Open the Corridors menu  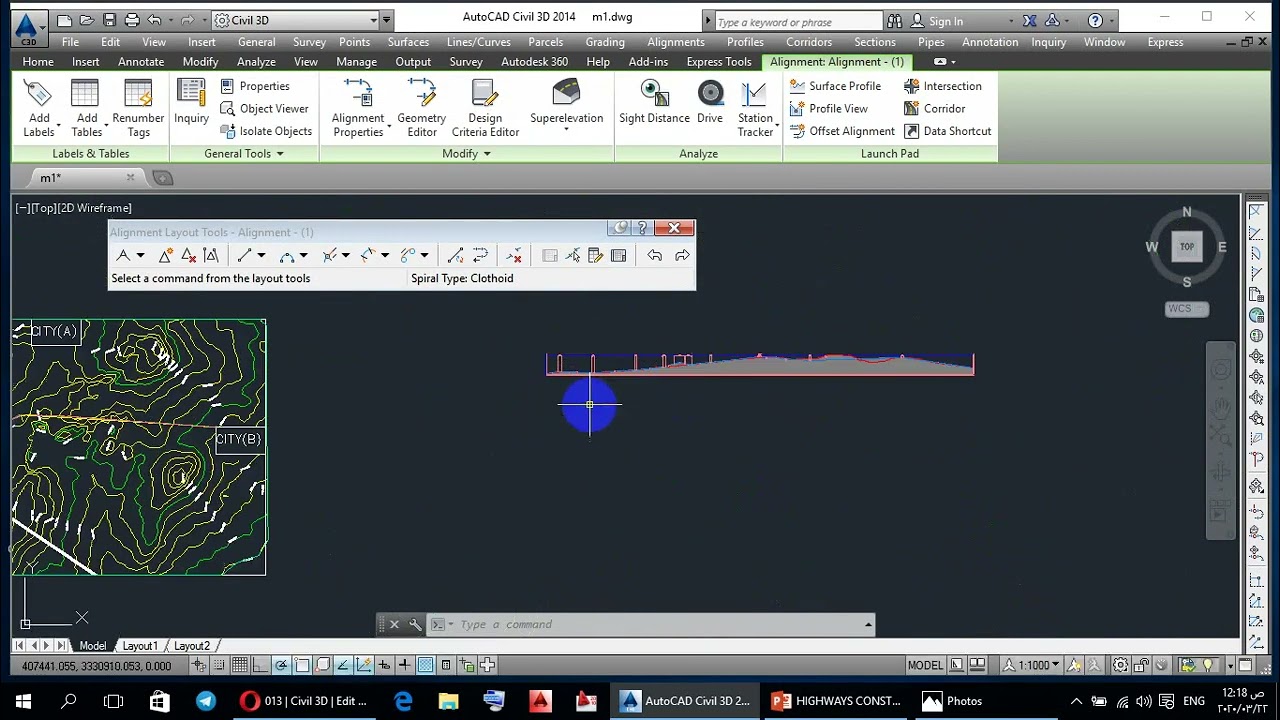[x=809, y=42]
